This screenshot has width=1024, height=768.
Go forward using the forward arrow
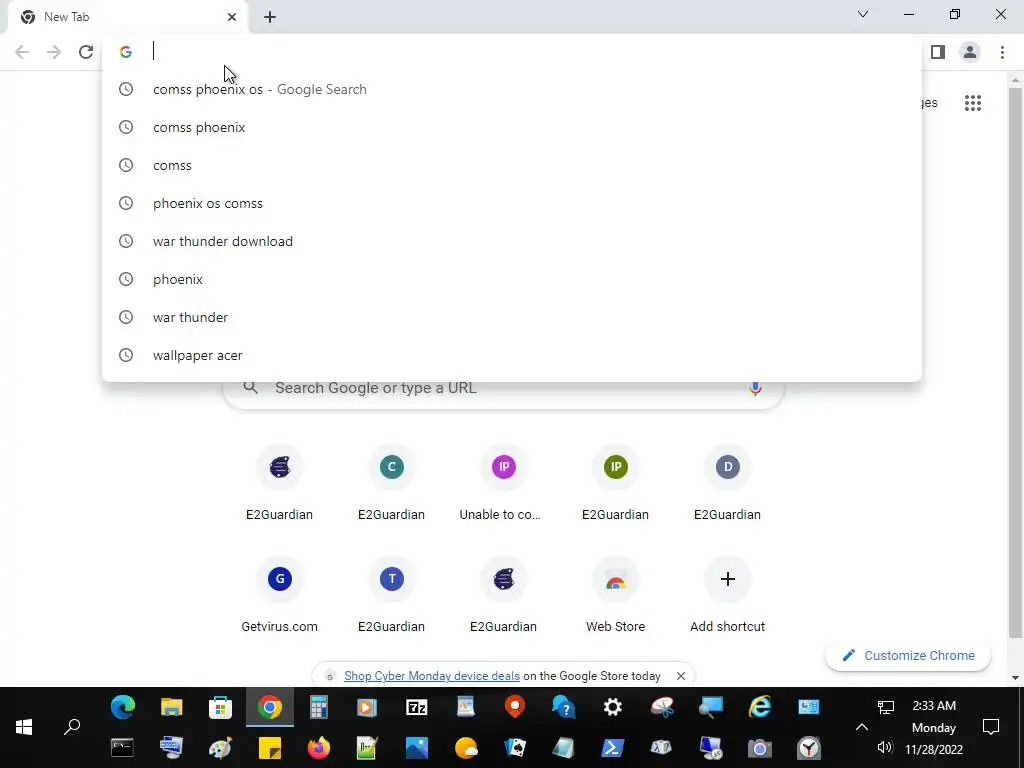pyautogui.click(x=54, y=52)
